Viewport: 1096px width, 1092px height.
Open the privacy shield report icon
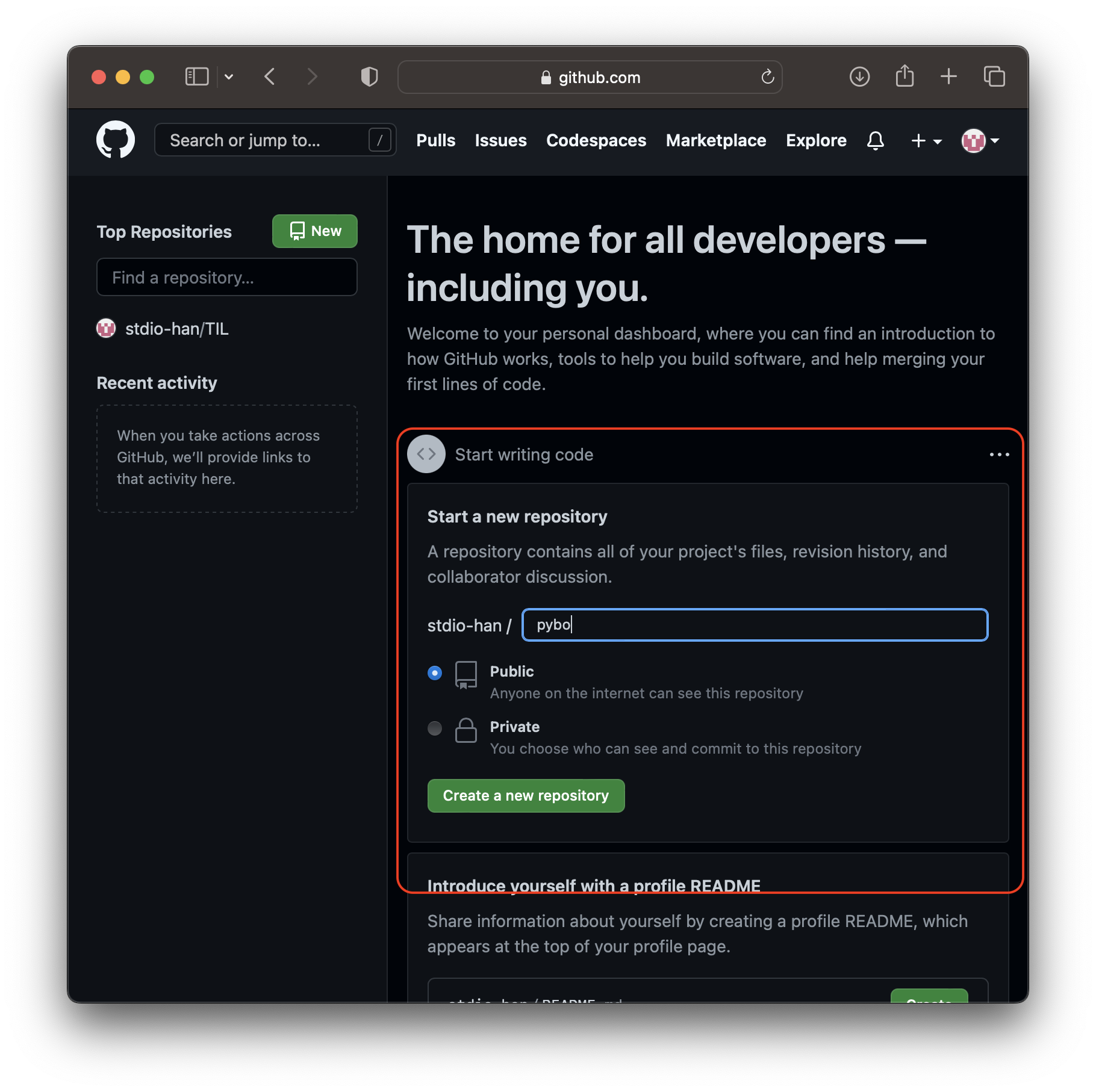369,77
